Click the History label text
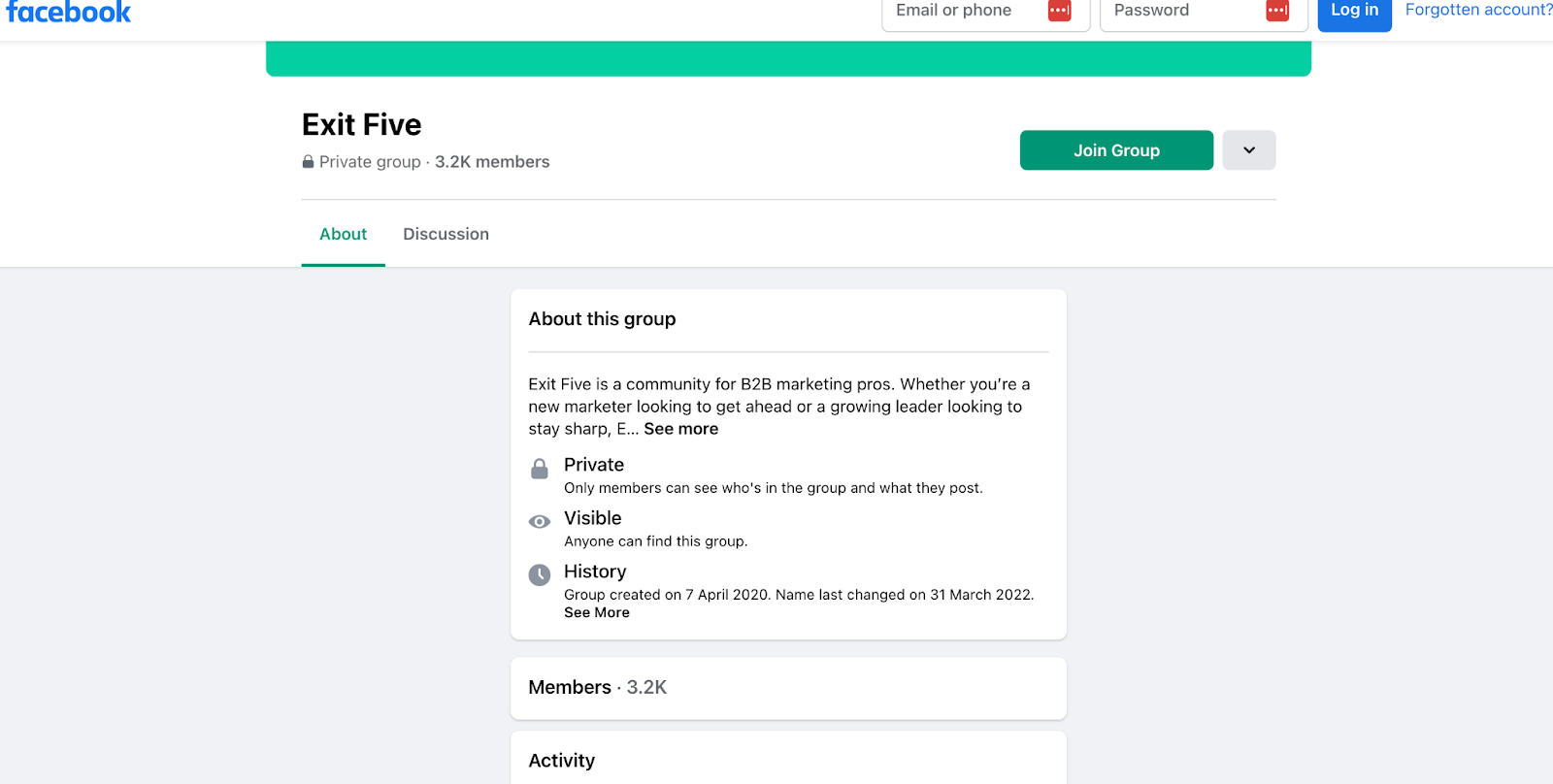 click(595, 572)
